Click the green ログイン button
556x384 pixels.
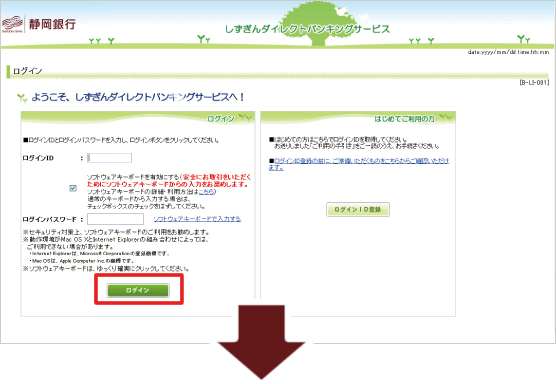(138, 290)
